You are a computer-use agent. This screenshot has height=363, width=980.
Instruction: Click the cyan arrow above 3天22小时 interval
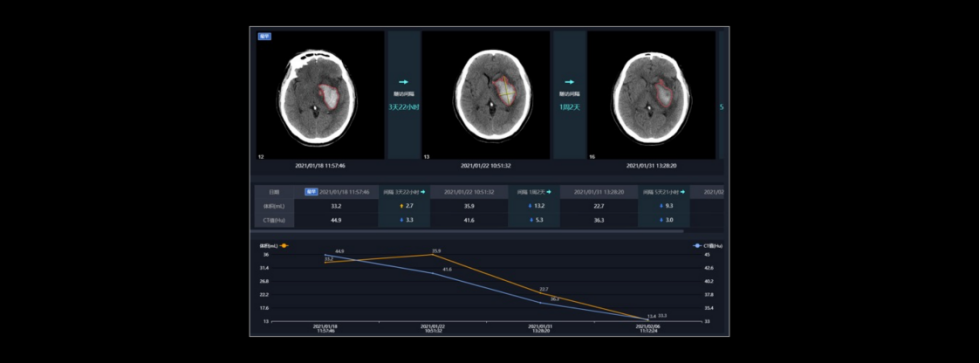click(x=403, y=82)
